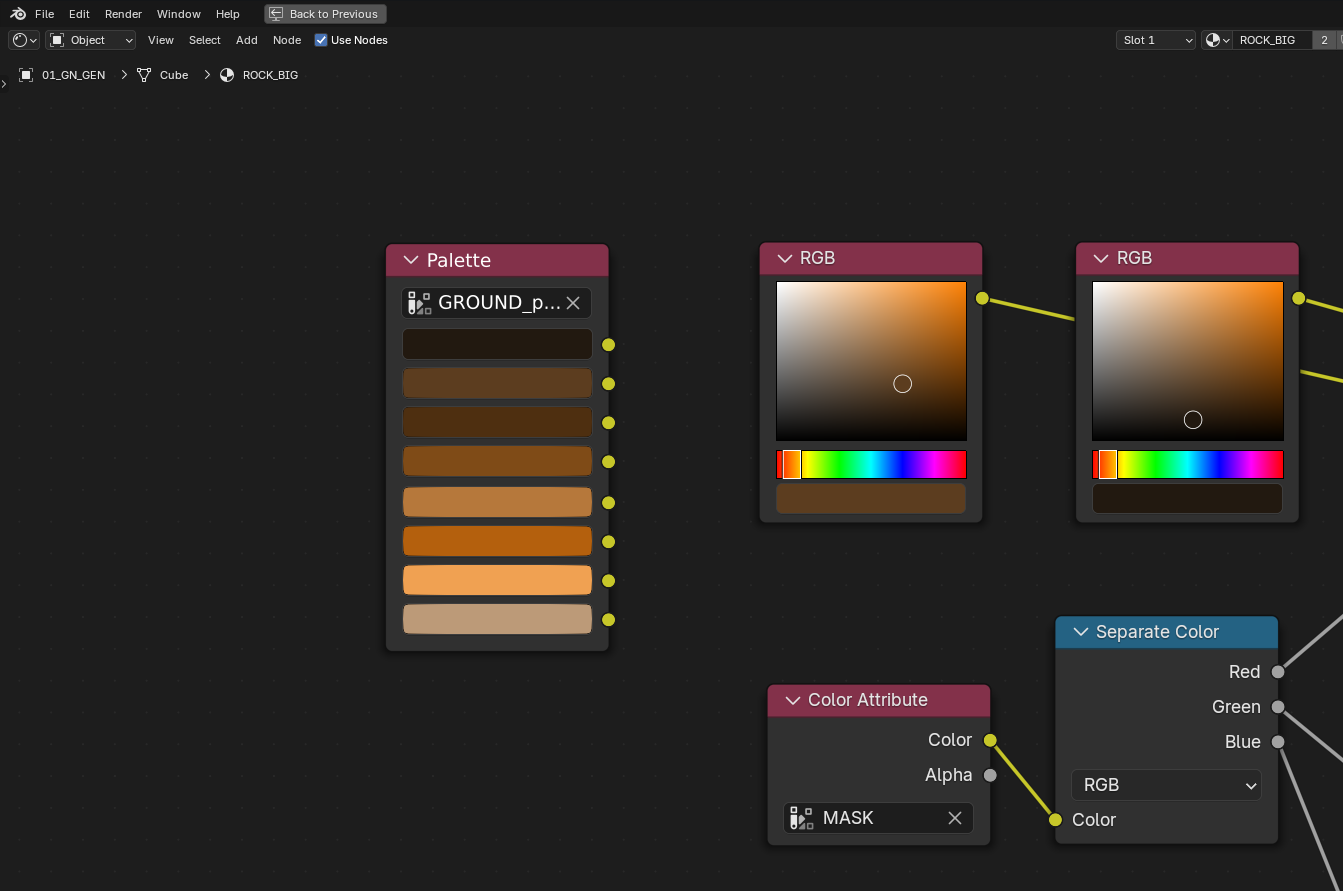This screenshot has width=1343, height=891.
Task: Click dark color preview in right RGB node
Action: pyautogui.click(x=1187, y=498)
